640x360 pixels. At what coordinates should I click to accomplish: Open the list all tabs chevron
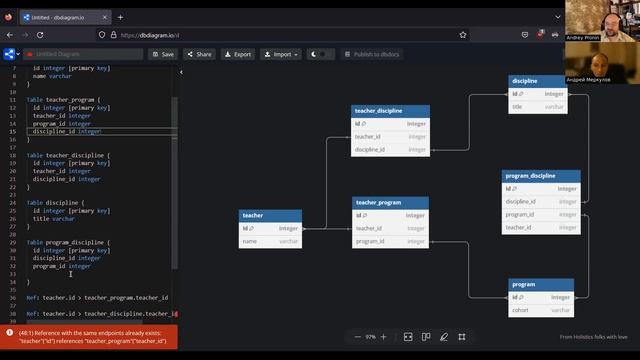[x=558, y=17]
